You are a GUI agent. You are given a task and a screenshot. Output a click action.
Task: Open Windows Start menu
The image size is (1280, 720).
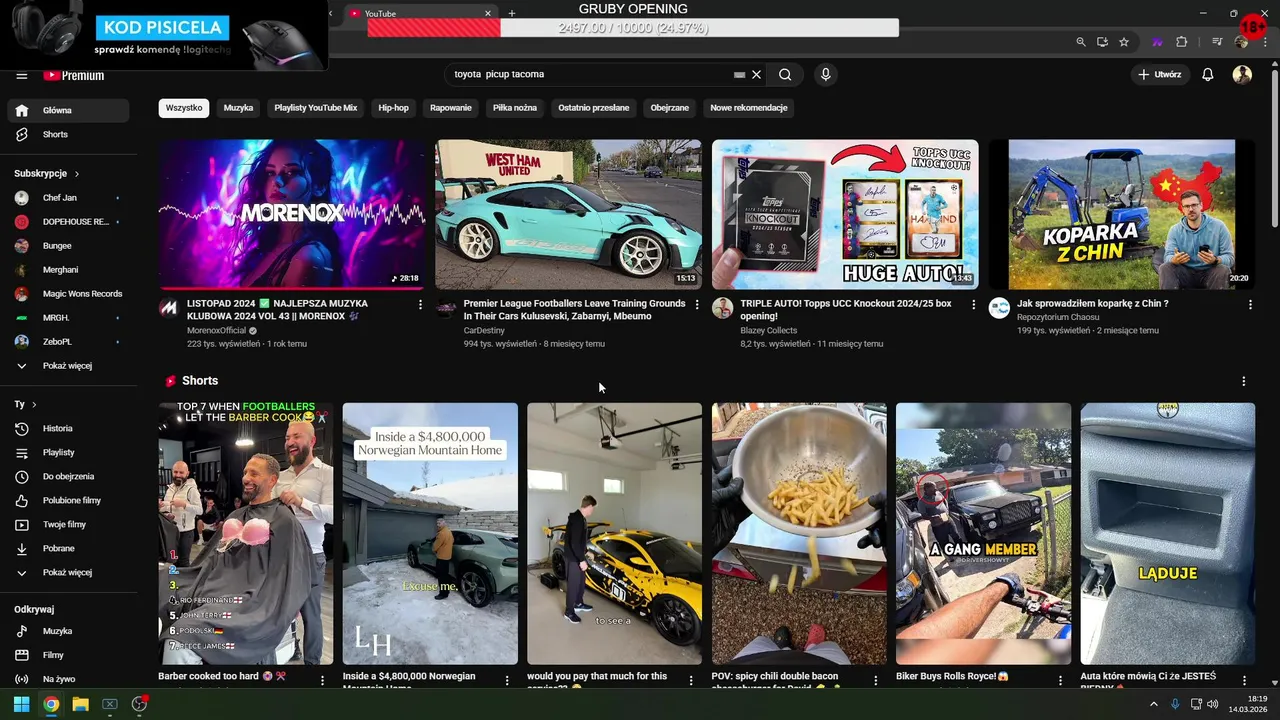(x=21, y=704)
